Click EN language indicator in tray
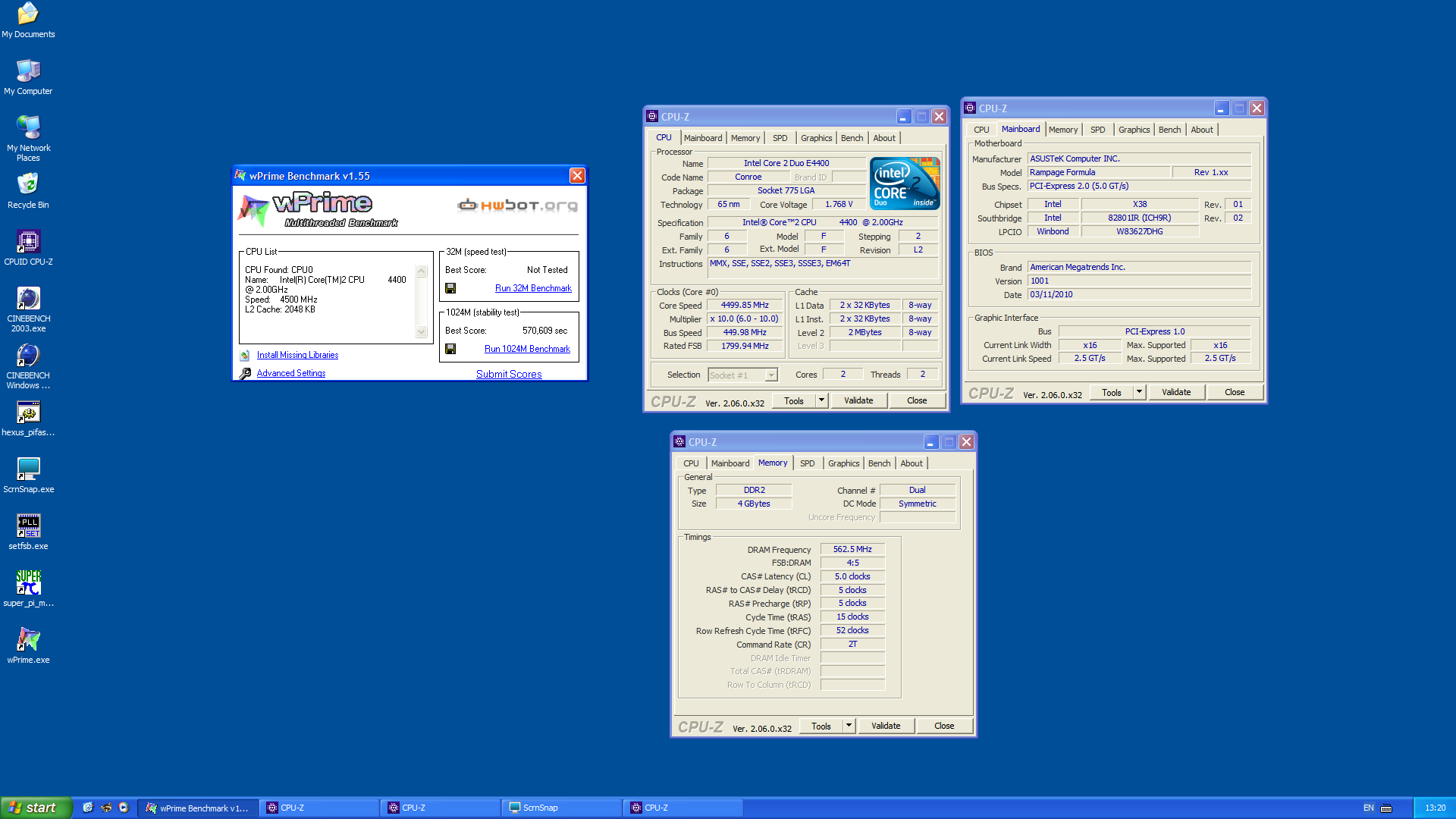The height and width of the screenshot is (819, 1456). click(x=1368, y=808)
